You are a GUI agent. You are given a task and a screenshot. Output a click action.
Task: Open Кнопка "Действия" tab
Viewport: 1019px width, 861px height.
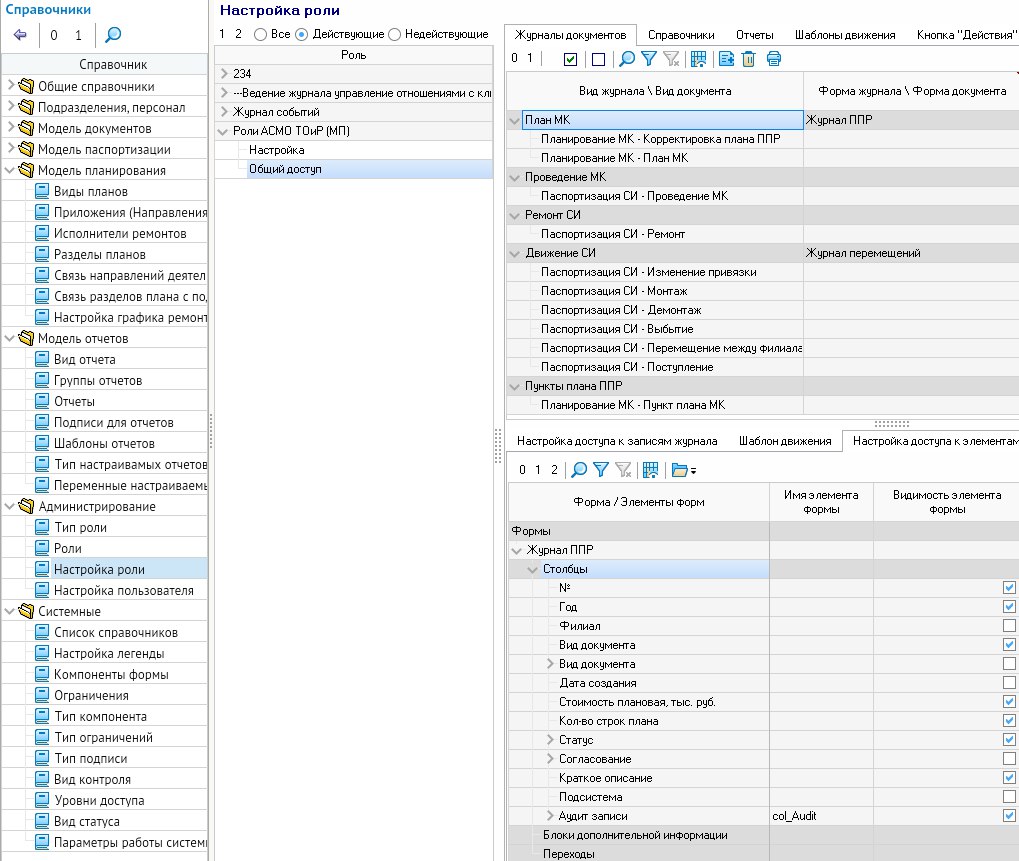click(967, 35)
